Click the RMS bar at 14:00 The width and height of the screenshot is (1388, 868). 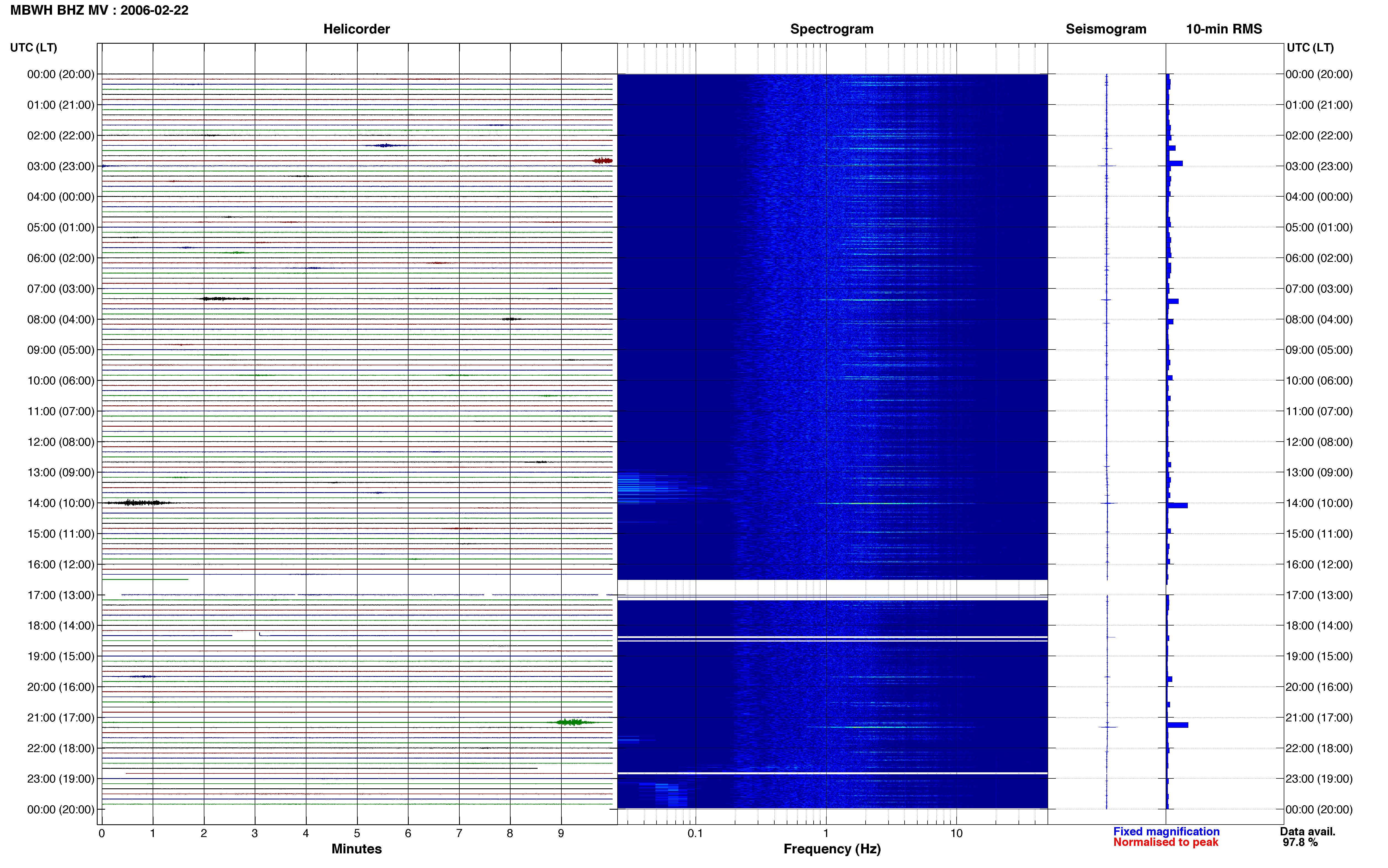coord(1177,505)
